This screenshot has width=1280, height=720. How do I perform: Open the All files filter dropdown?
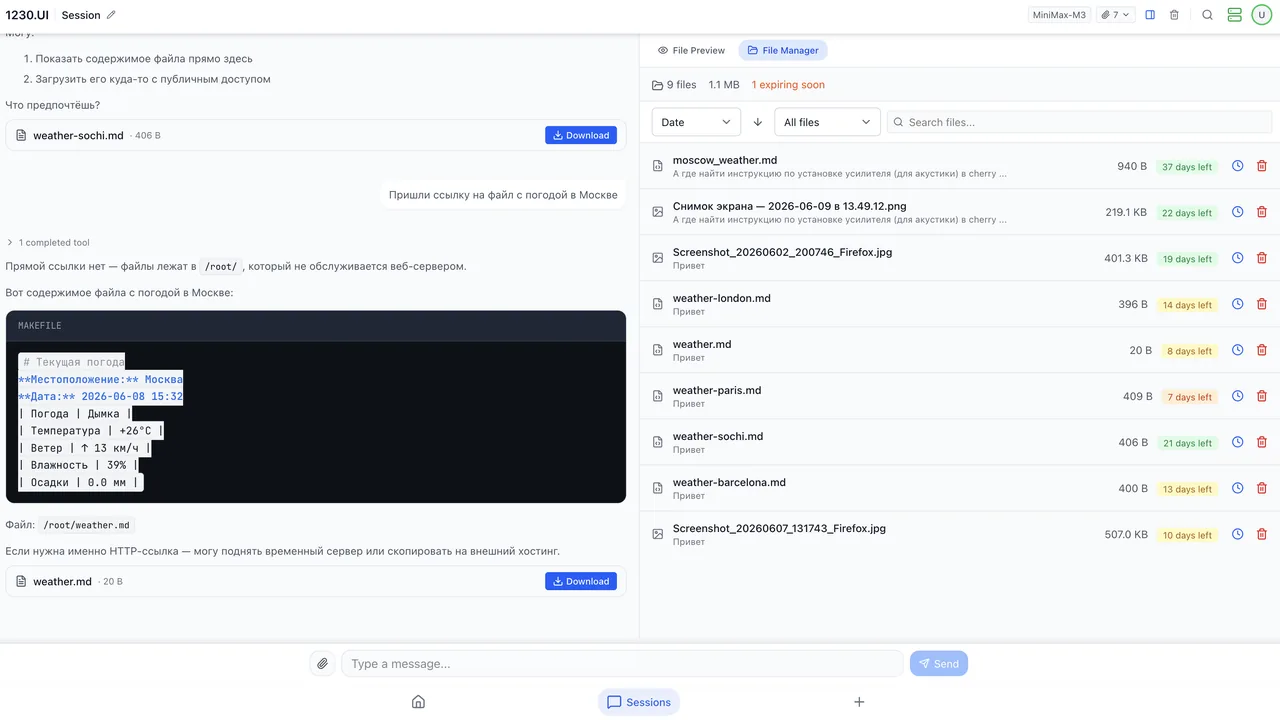(x=827, y=122)
